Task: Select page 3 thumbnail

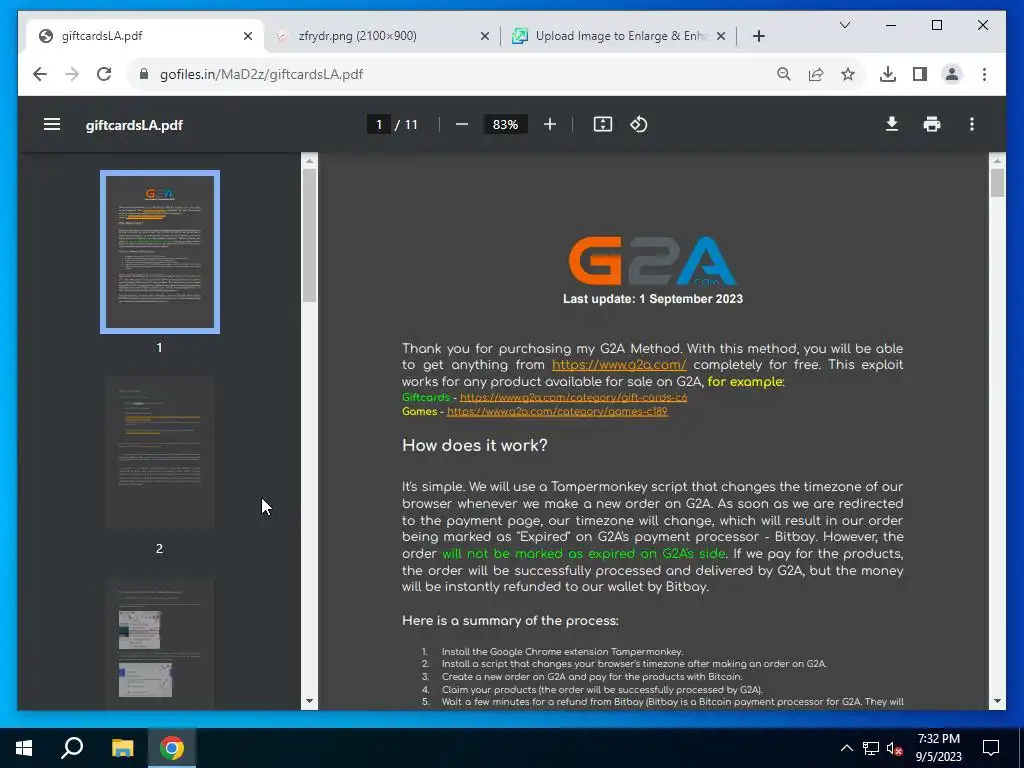Action: pyautogui.click(x=159, y=643)
